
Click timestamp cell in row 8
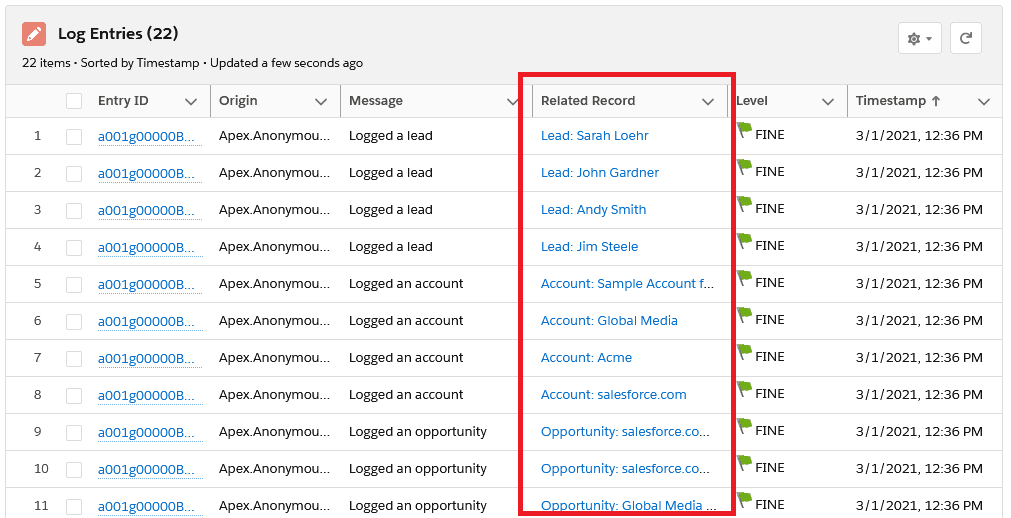(x=919, y=394)
